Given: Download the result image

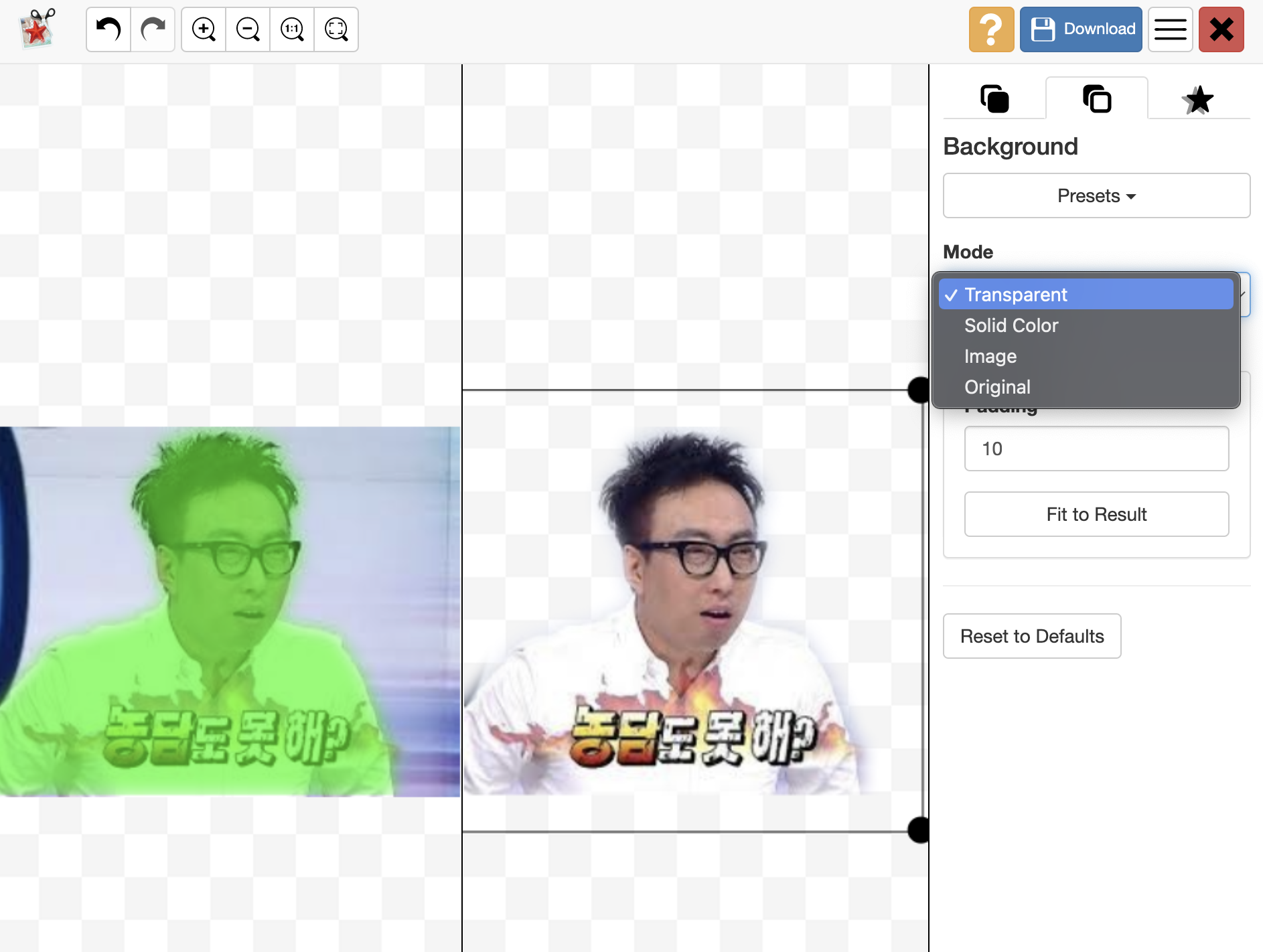Looking at the screenshot, I should [x=1081, y=29].
